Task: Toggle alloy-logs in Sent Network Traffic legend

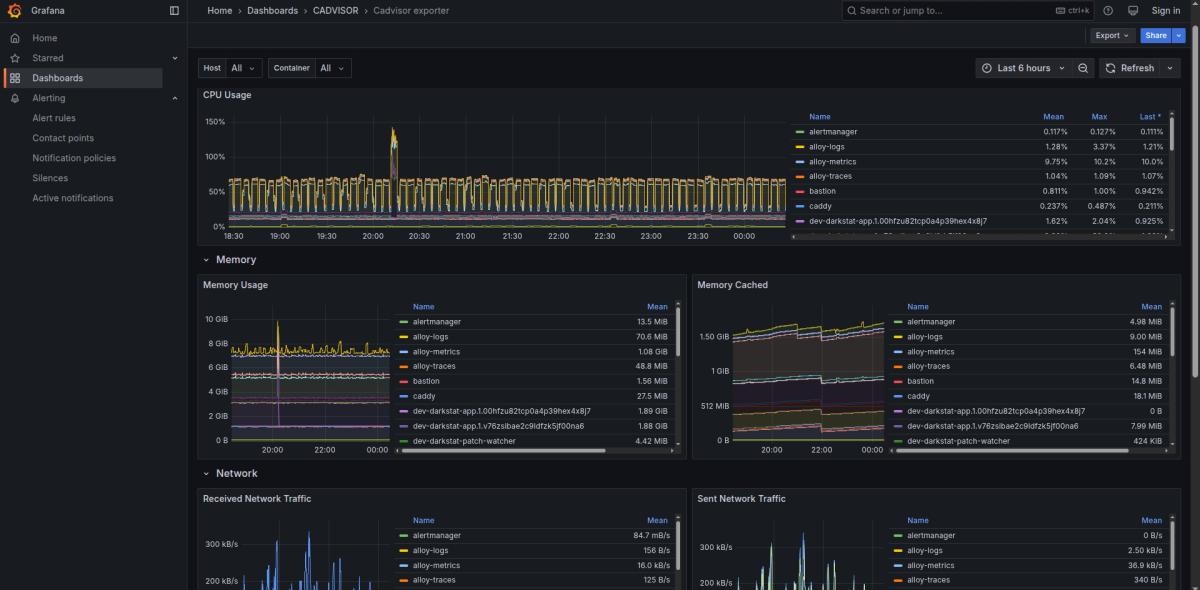Action: pyautogui.click(x=925, y=551)
